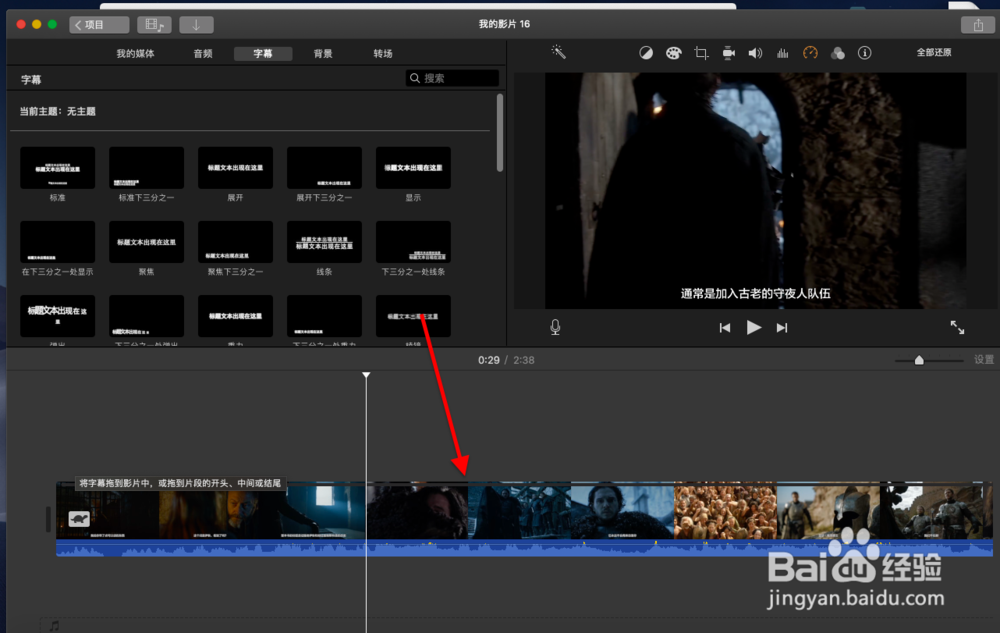Go back to 项目 list
Viewport: 1000px width, 633px height.
99,25
